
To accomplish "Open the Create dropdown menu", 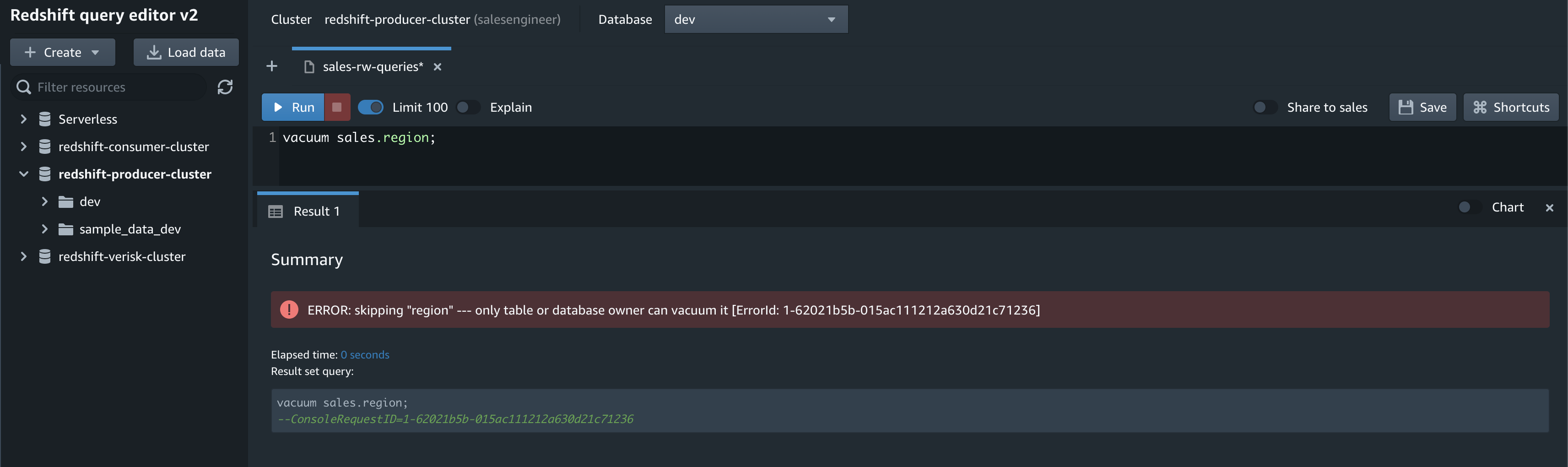I will [63, 52].
